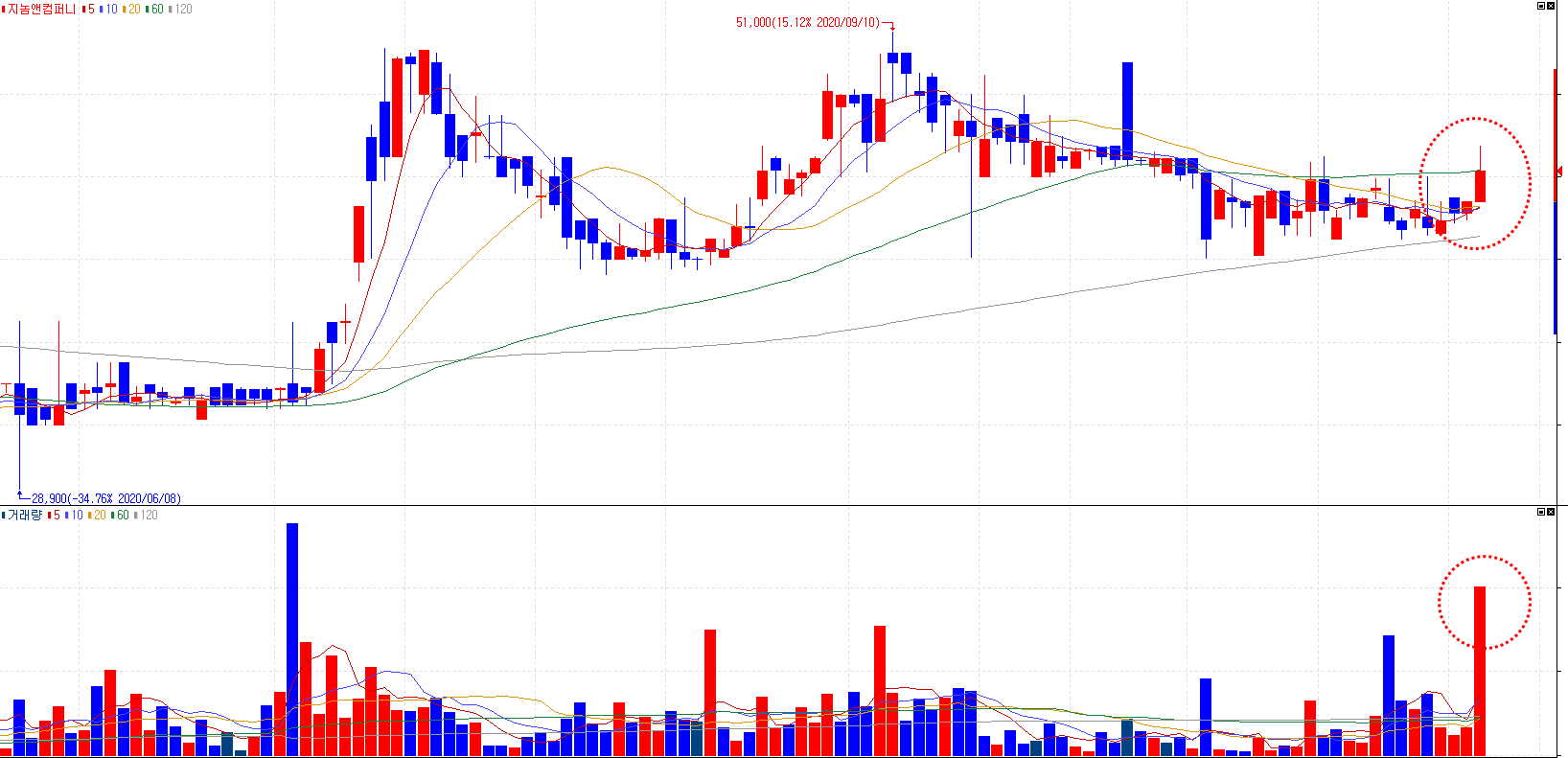Image resolution: width=1568 pixels, height=758 pixels.
Task: Select the 5-day average legend in volume panel
Action: [54, 515]
